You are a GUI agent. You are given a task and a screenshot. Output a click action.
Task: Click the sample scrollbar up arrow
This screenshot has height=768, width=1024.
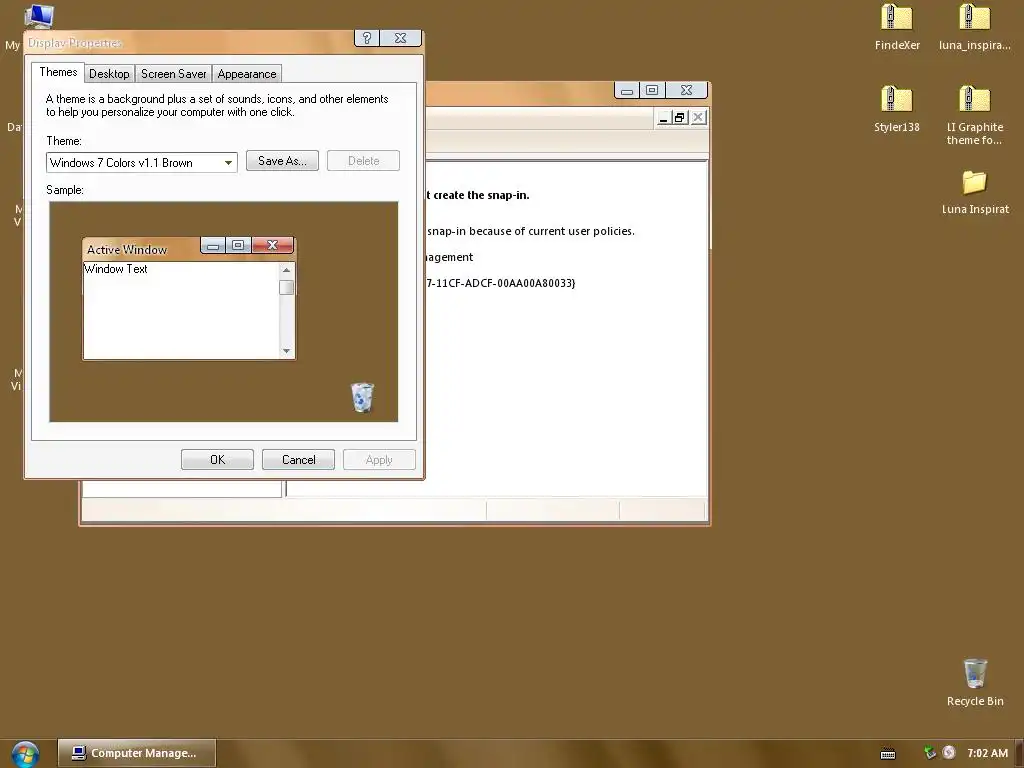point(286,270)
